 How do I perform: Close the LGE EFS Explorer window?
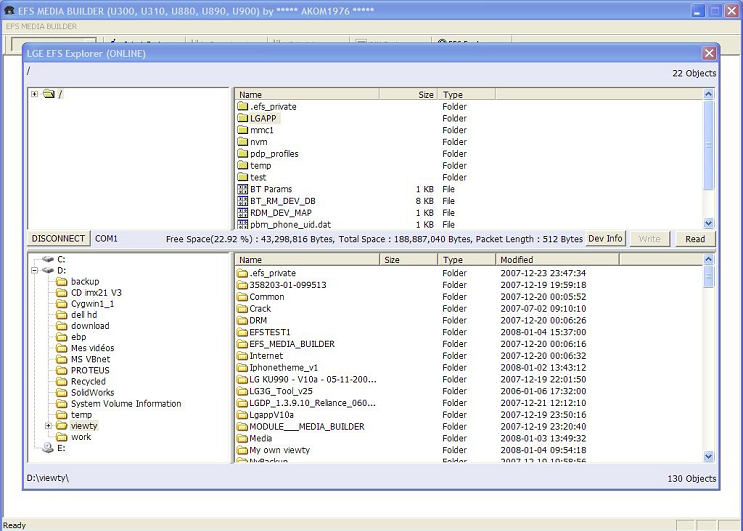click(x=709, y=53)
